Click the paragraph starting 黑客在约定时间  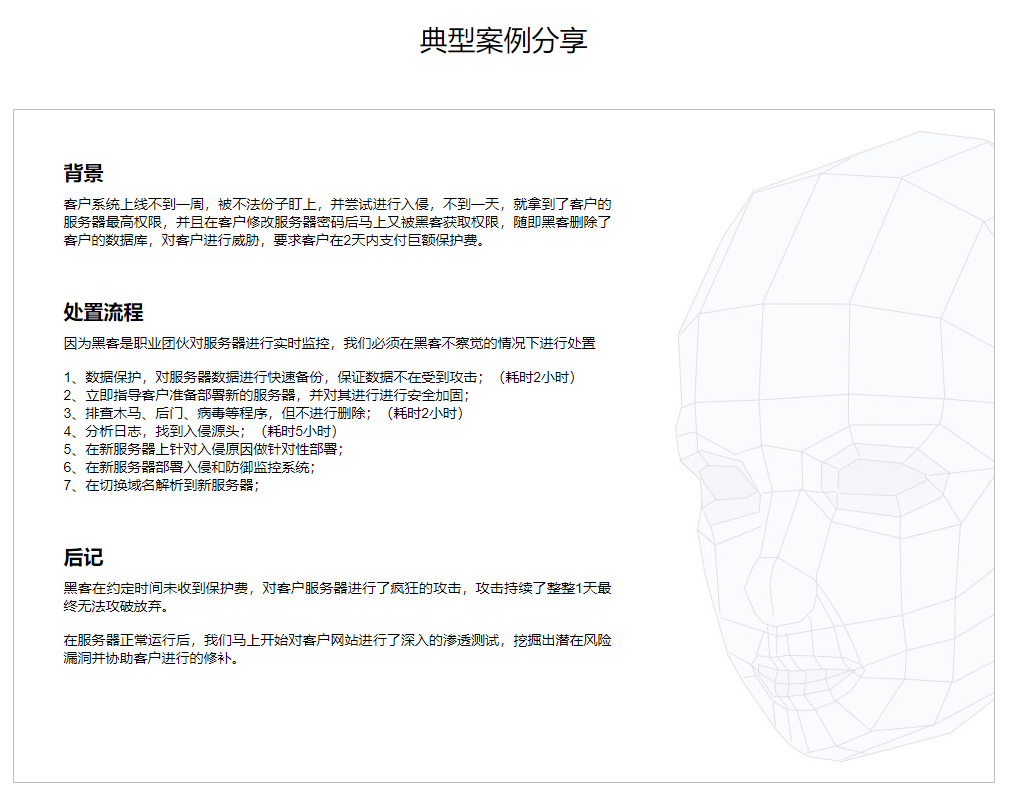coord(337,597)
